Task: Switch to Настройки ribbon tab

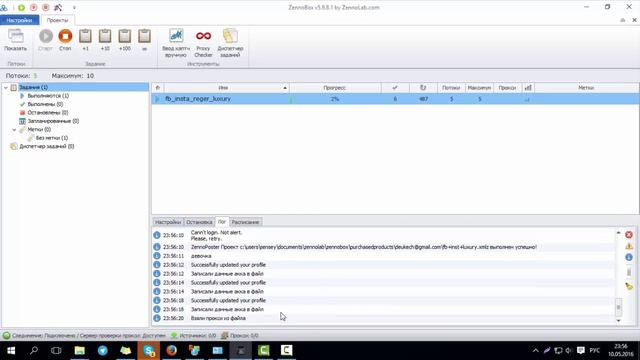Action: coord(19,20)
